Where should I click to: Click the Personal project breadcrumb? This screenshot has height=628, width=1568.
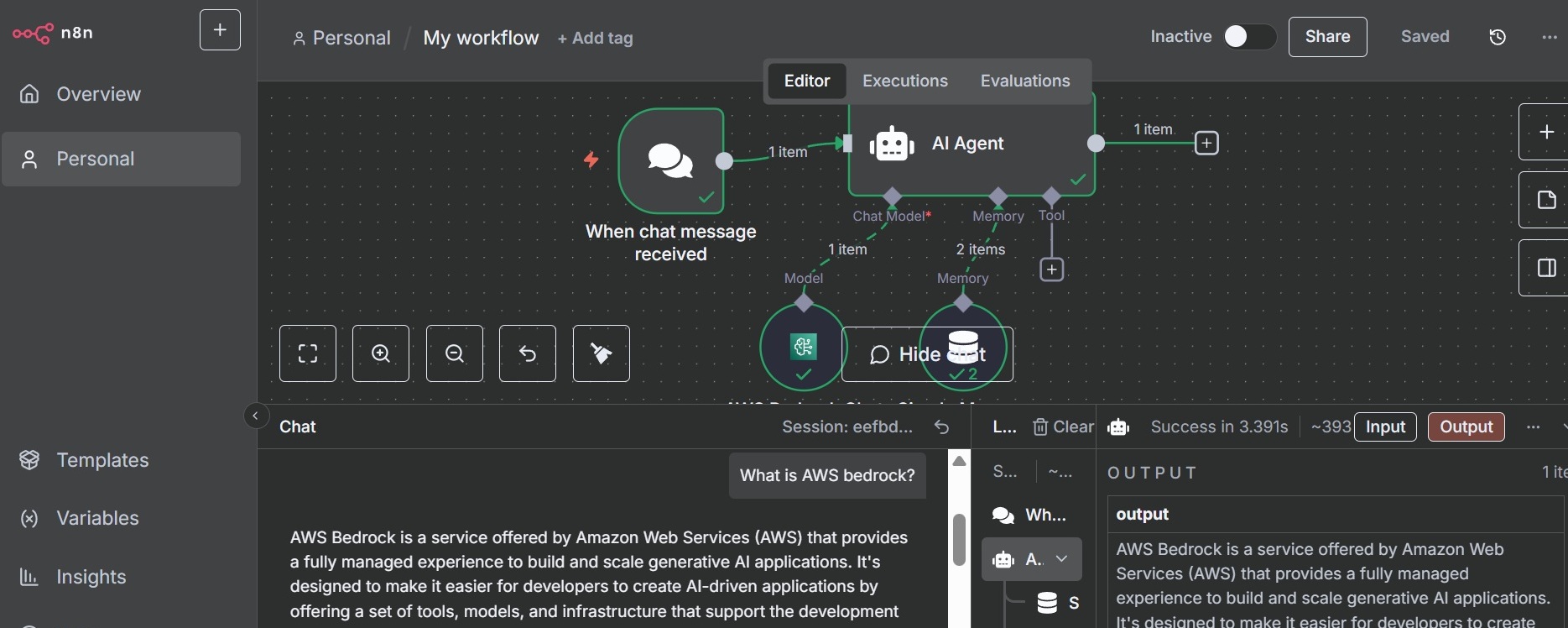(341, 38)
